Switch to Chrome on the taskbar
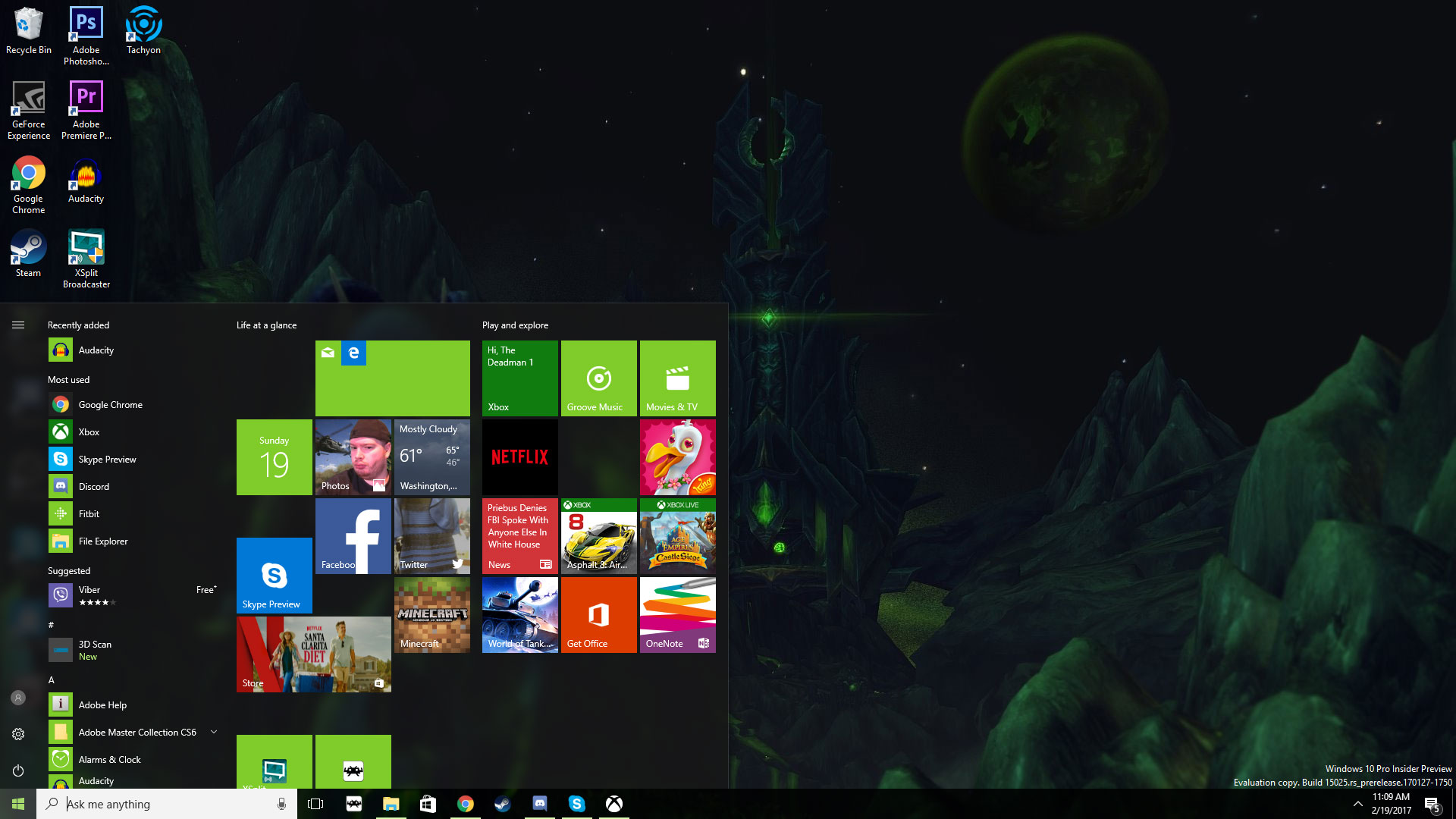This screenshot has width=1456, height=819. click(x=465, y=804)
